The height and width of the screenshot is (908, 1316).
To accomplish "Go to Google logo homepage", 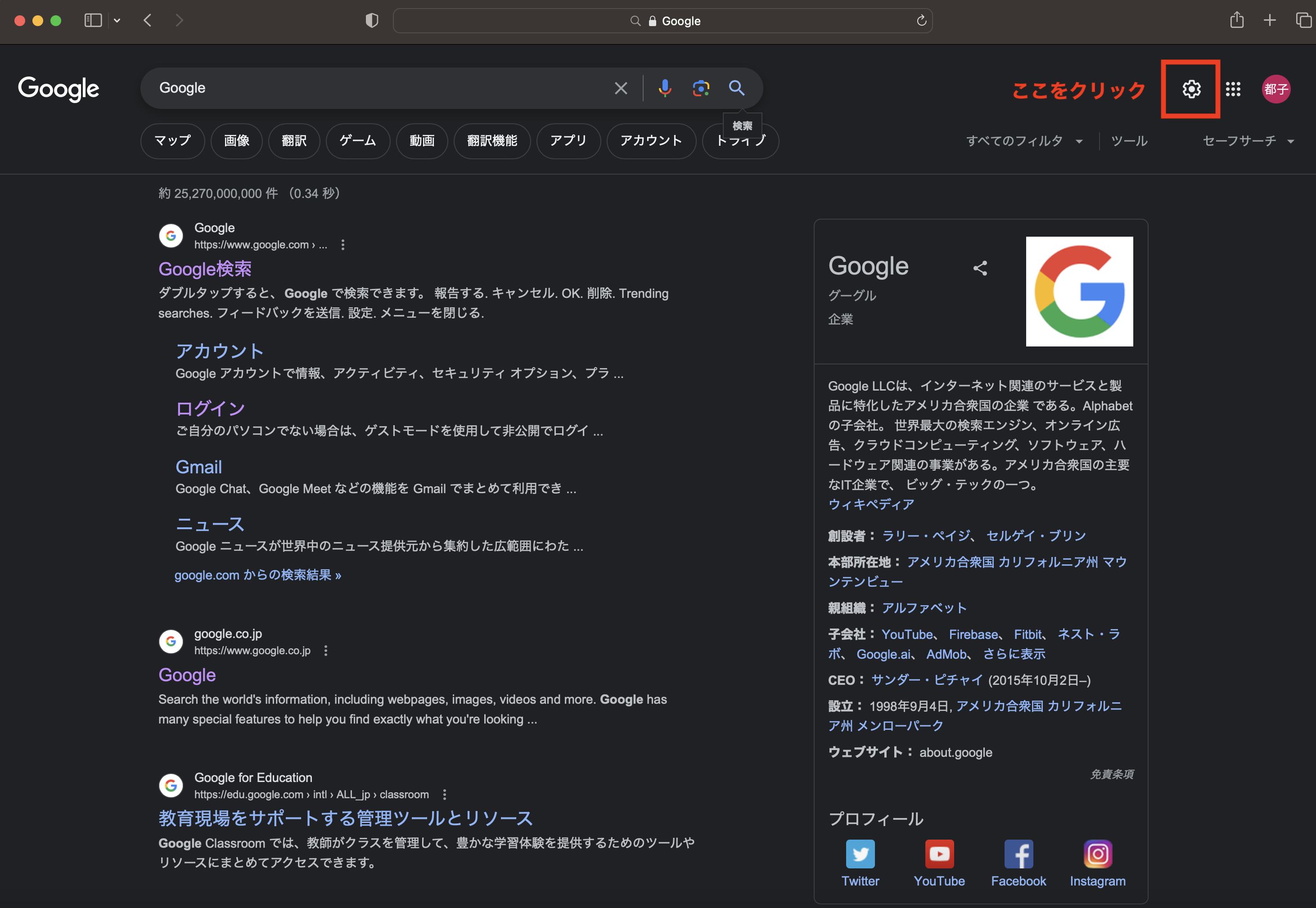I will (59, 89).
